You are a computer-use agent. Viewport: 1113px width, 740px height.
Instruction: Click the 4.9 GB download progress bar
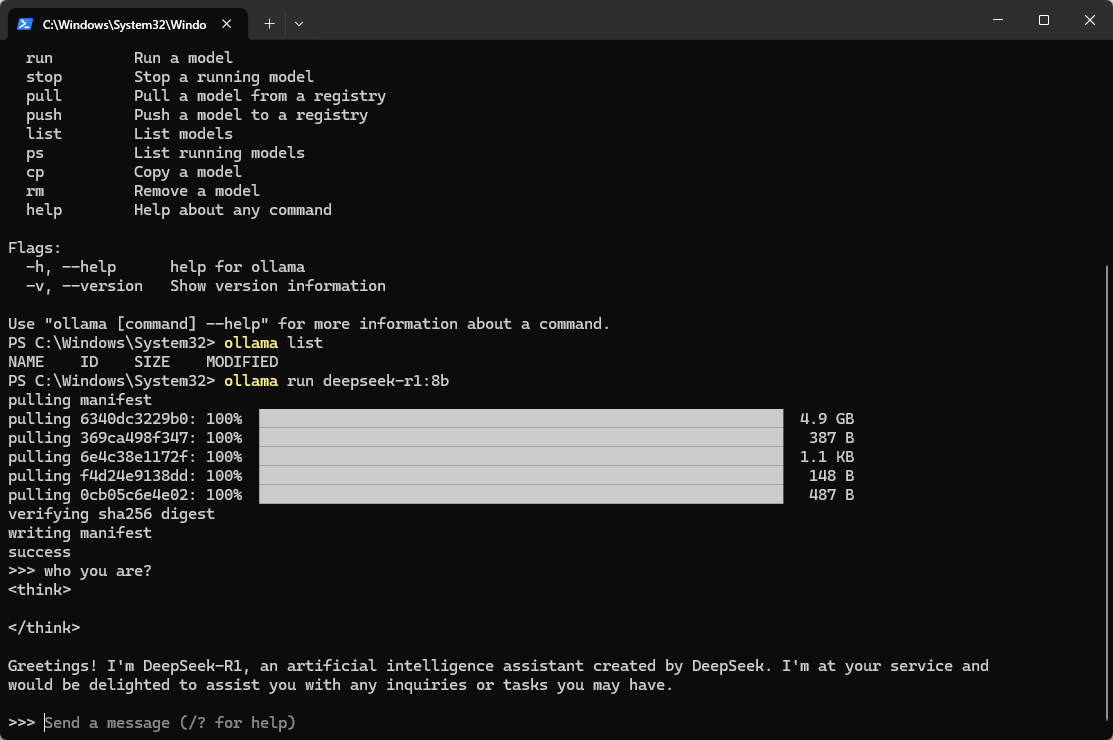(521, 419)
